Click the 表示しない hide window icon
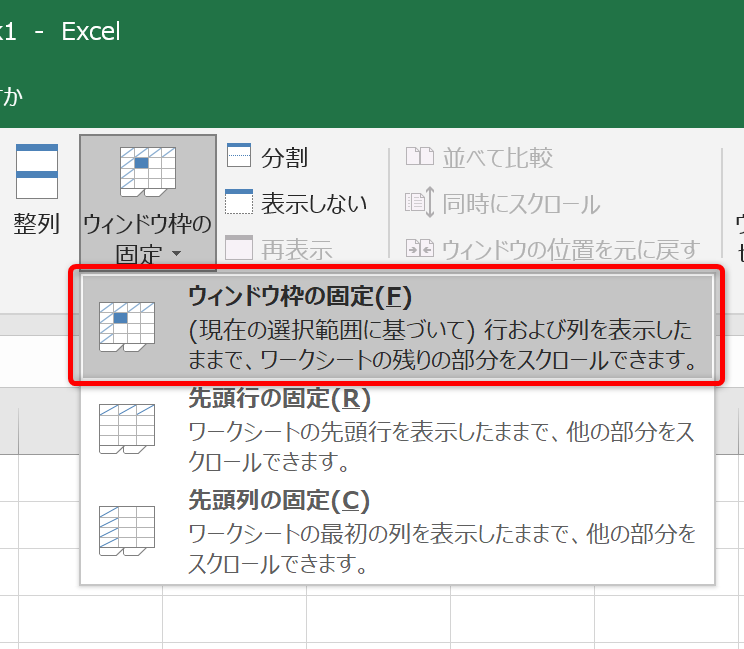This screenshot has height=649, width=744. [x=239, y=203]
